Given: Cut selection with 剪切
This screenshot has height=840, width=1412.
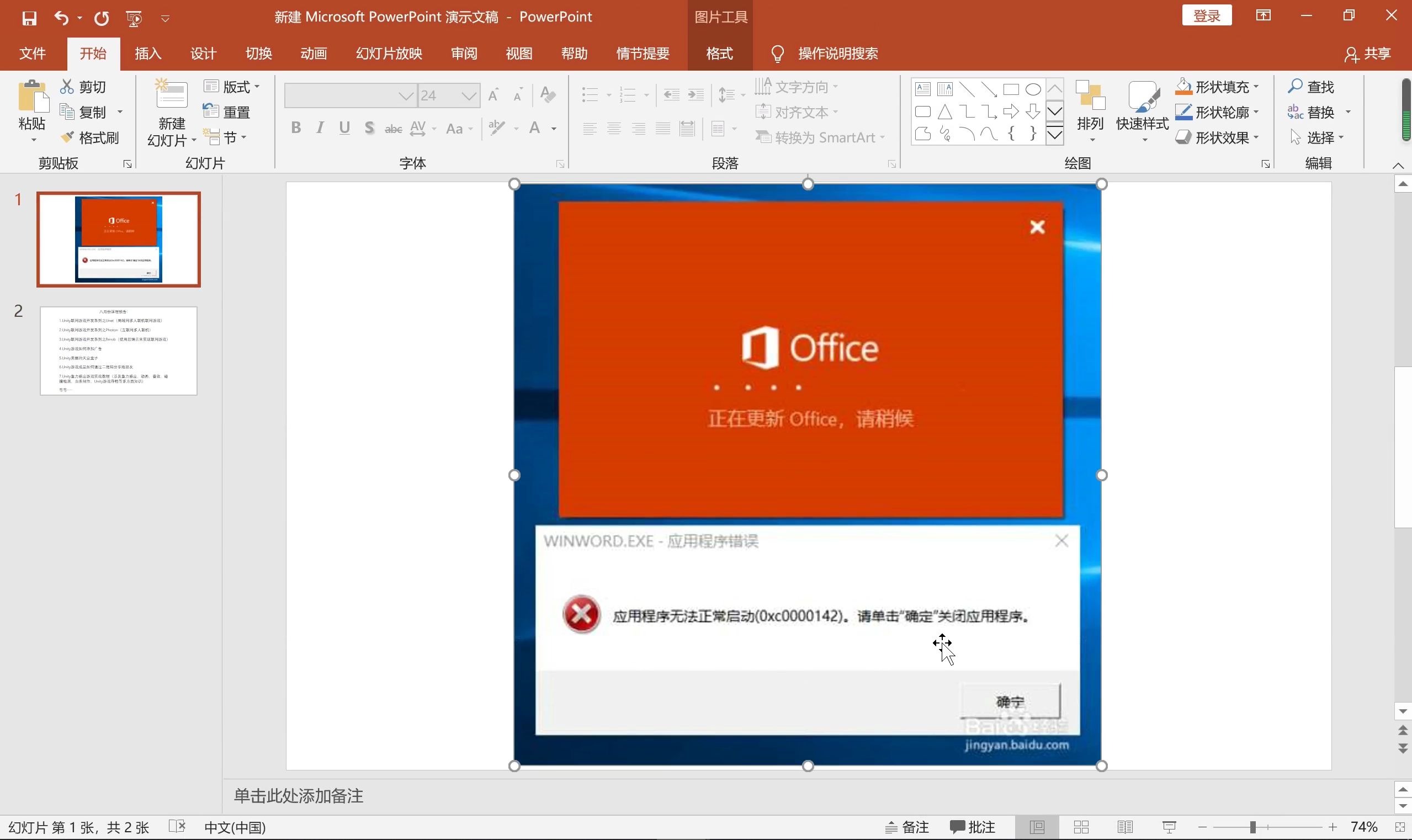Looking at the screenshot, I should (83, 87).
